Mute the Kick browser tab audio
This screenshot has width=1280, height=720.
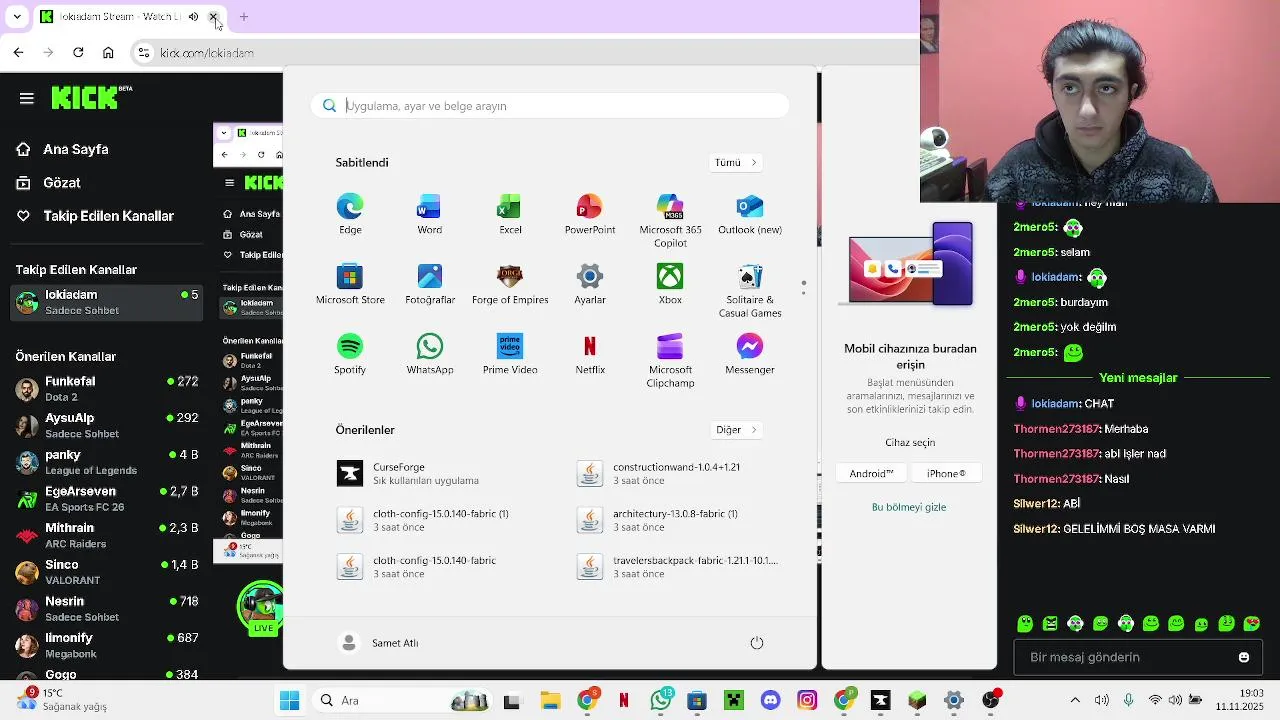193,17
